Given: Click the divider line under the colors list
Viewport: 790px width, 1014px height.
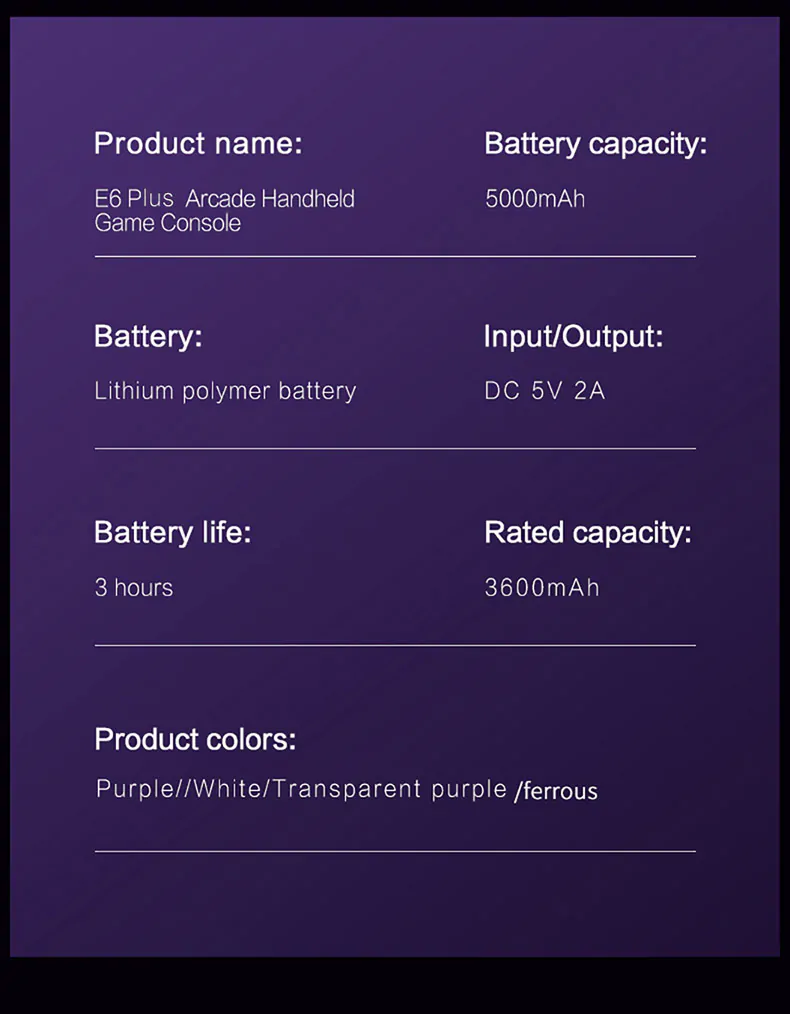Looking at the screenshot, I should point(395,852).
